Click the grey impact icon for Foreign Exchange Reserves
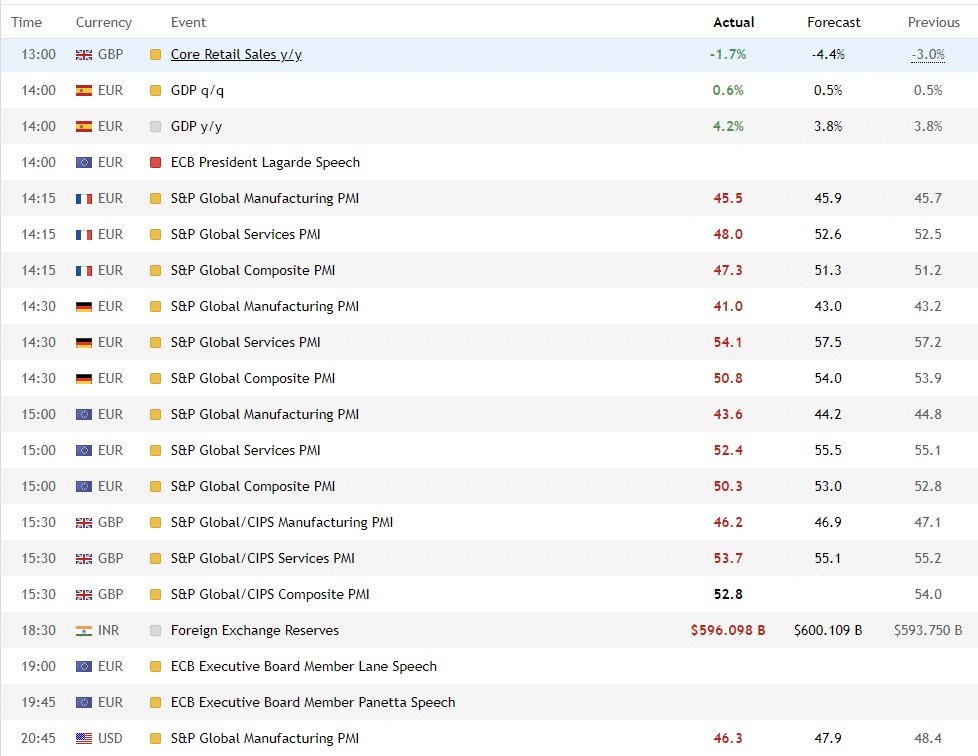 (155, 631)
